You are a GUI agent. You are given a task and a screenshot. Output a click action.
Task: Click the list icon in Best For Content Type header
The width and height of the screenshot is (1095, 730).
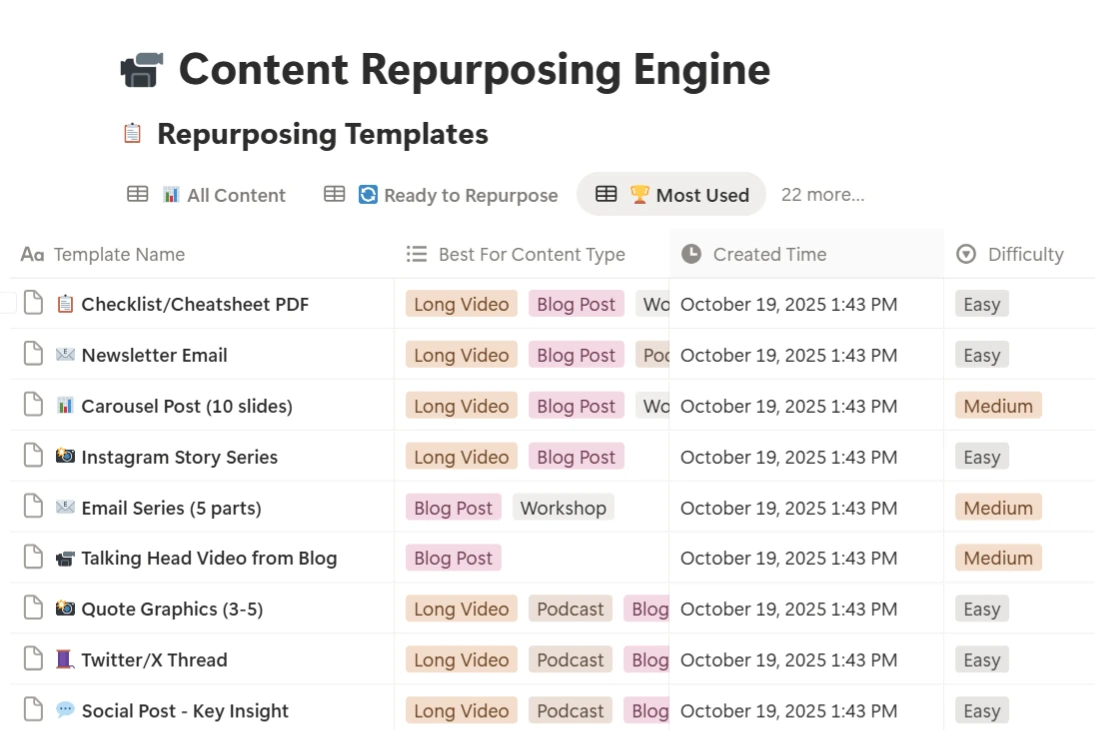(417, 254)
